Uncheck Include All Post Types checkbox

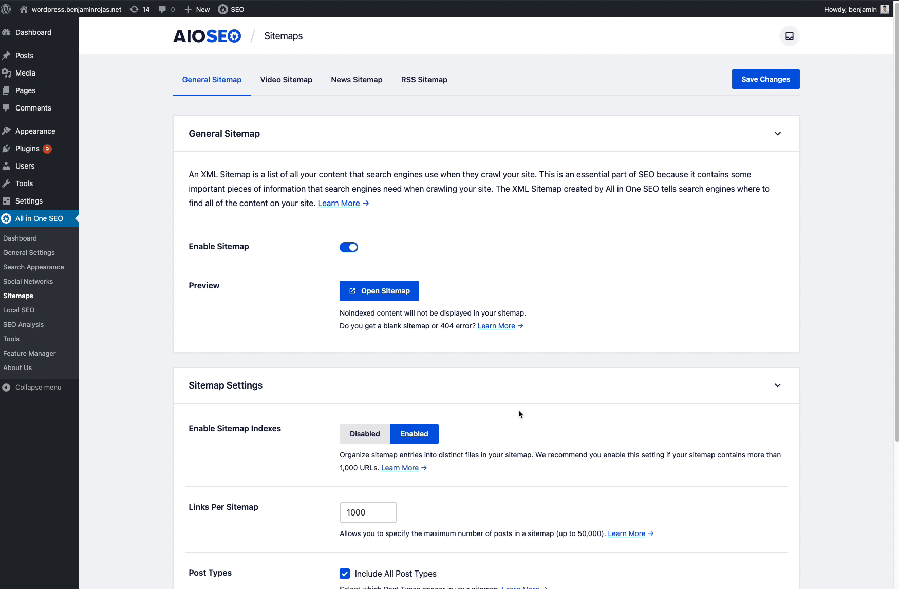click(x=345, y=574)
